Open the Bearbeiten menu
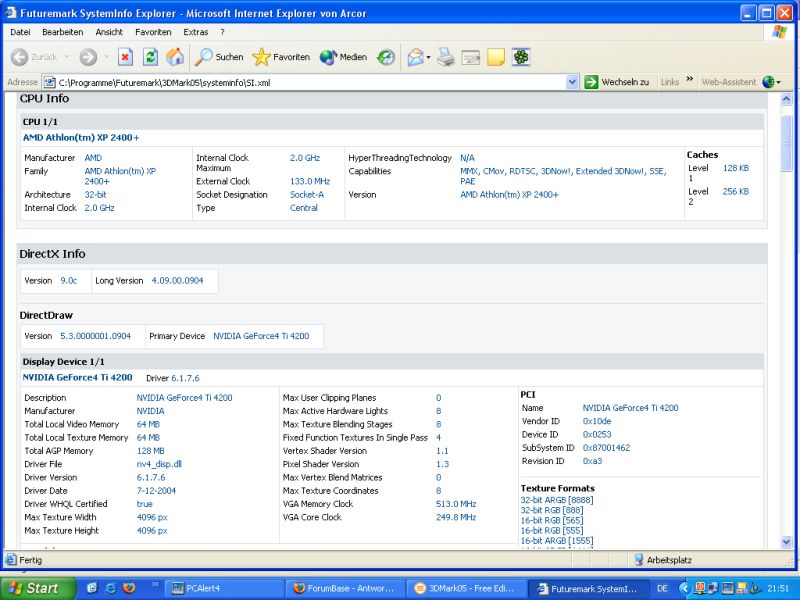This screenshot has height=600, width=800. [62, 32]
